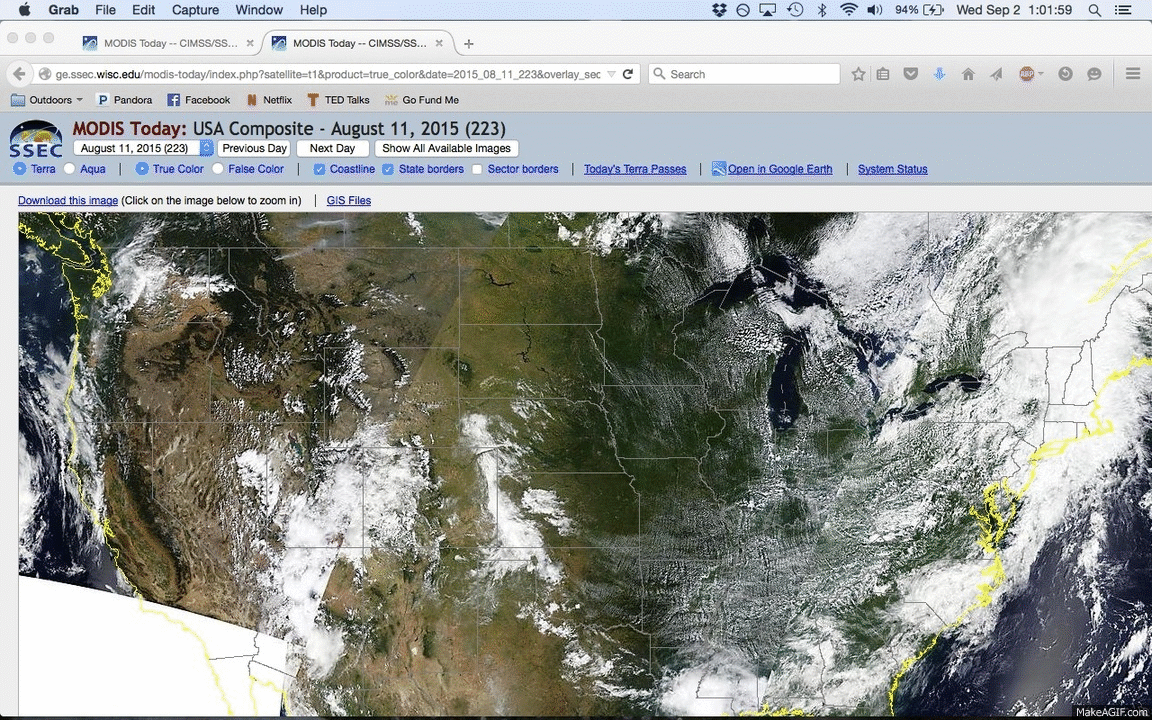Screen dimensions: 1152x720
Task: Open a new tab with plus icon
Action: [x=469, y=43]
